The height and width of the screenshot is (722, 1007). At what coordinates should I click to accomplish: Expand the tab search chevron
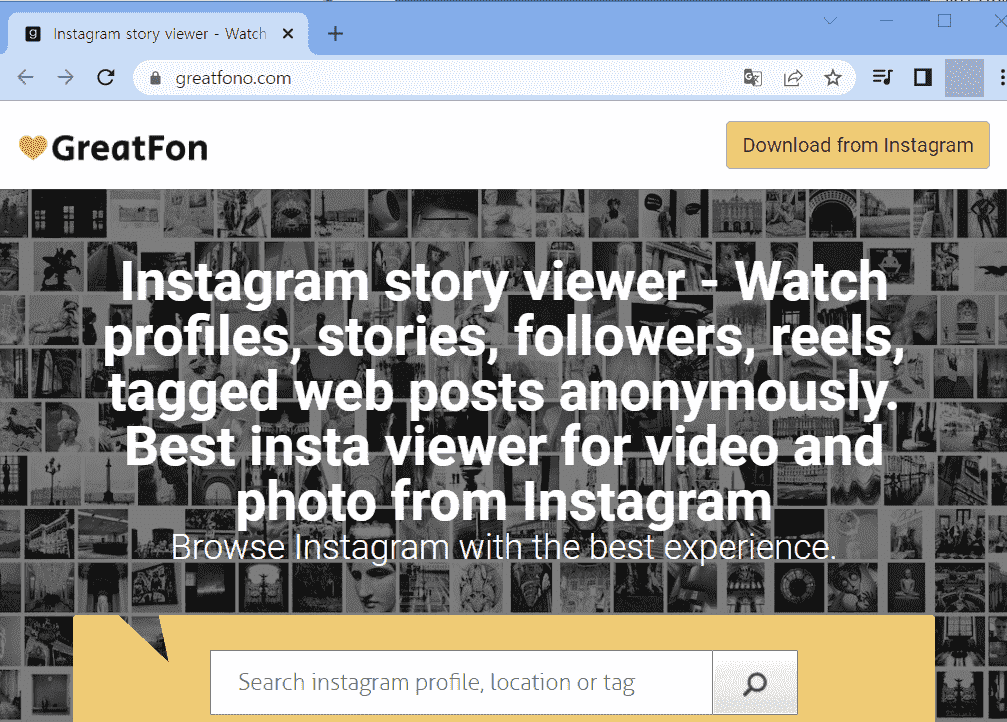tap(830, 21)
